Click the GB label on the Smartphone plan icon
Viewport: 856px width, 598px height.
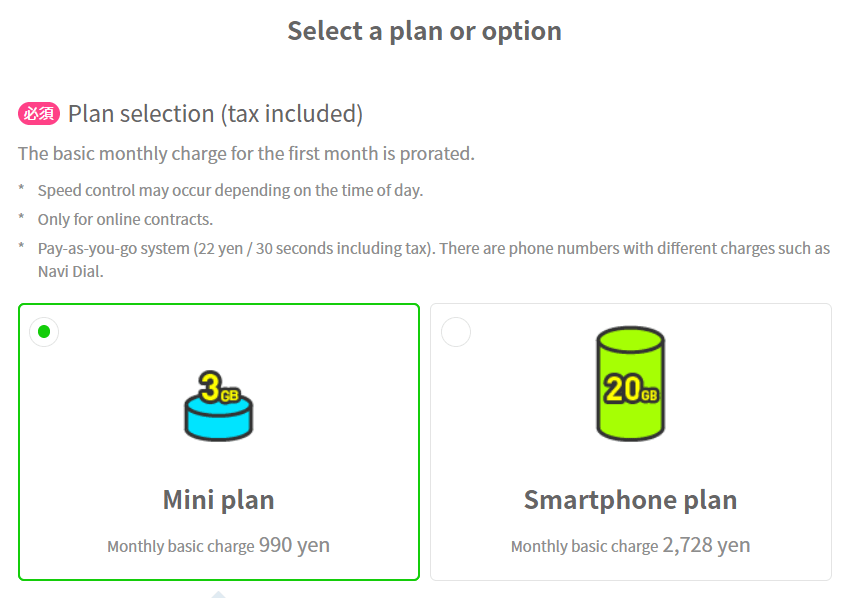(651, 394)
